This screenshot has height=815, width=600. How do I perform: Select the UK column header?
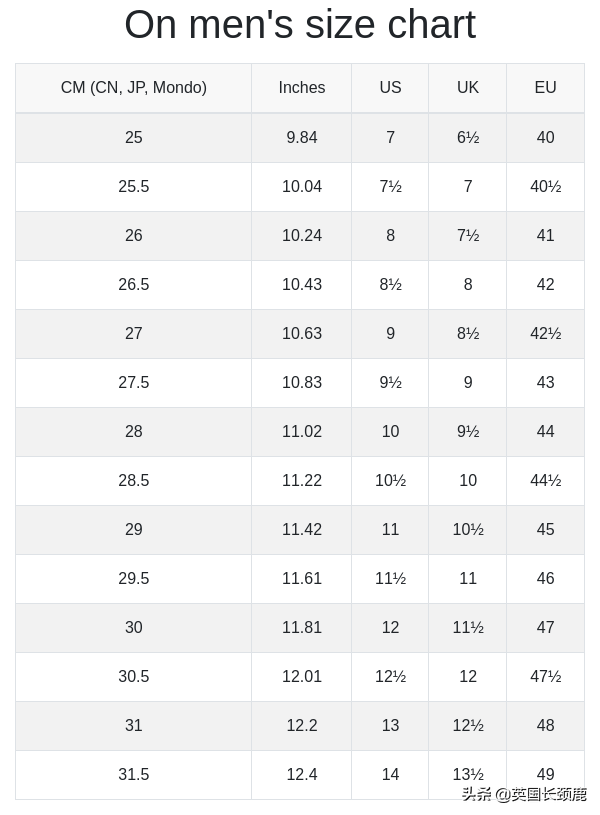(x=468, y=88)
